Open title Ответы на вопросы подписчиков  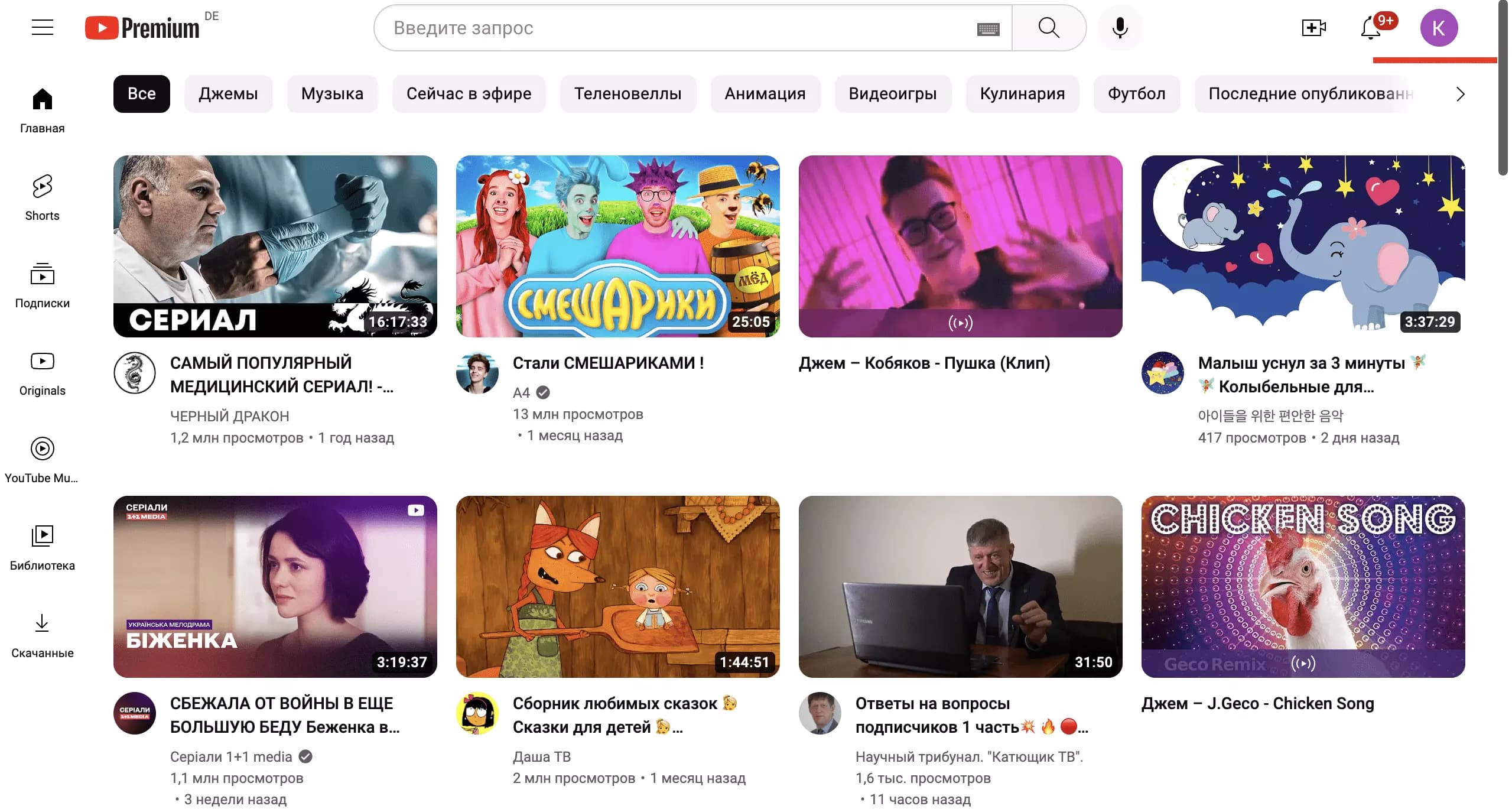972,715
